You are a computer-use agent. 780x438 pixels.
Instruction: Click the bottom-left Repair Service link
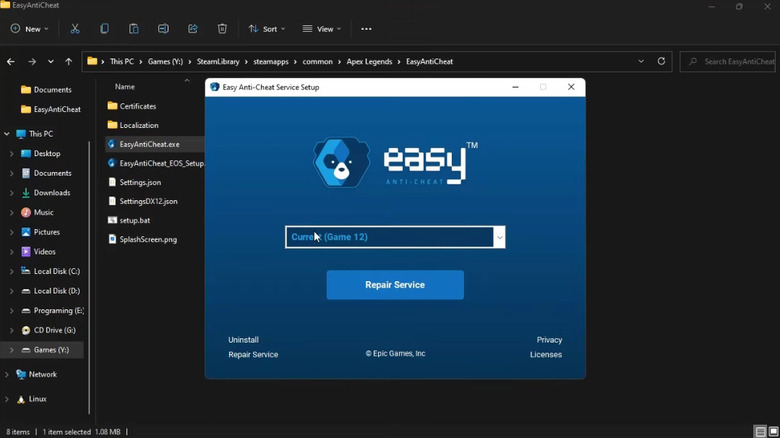pyautogui.click(x=253, y=354)
